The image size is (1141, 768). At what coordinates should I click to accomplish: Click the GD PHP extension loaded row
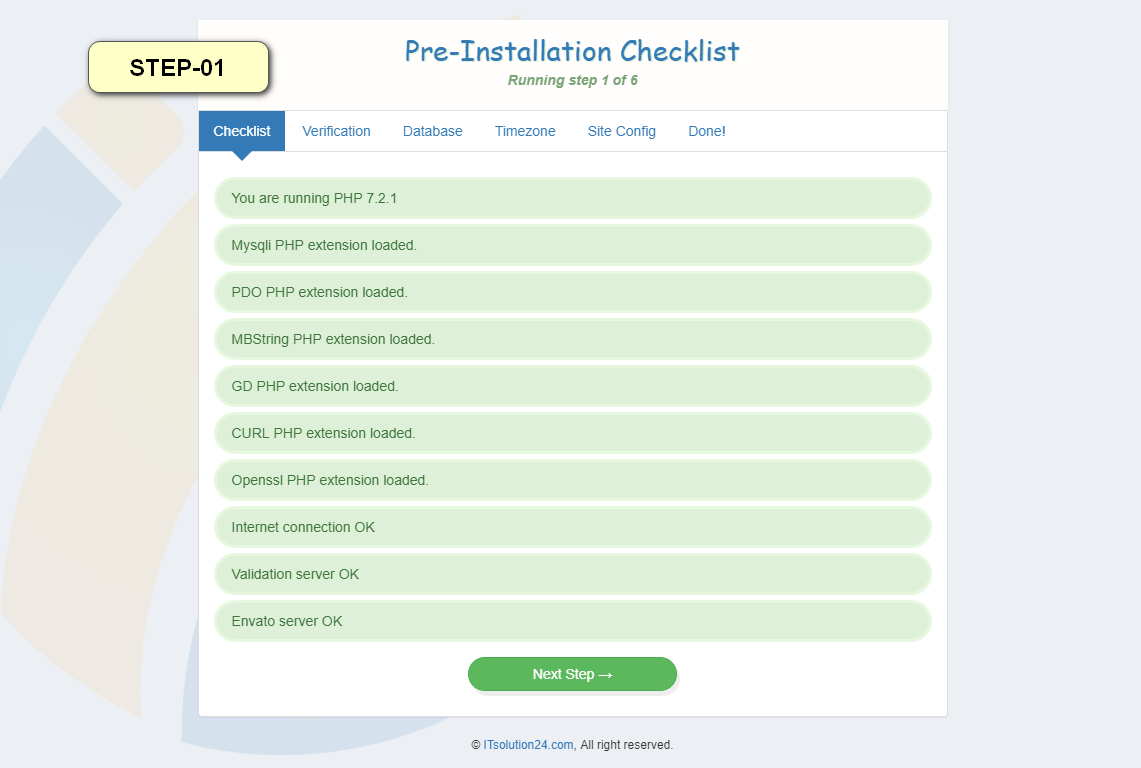click(x=573, y=386)
